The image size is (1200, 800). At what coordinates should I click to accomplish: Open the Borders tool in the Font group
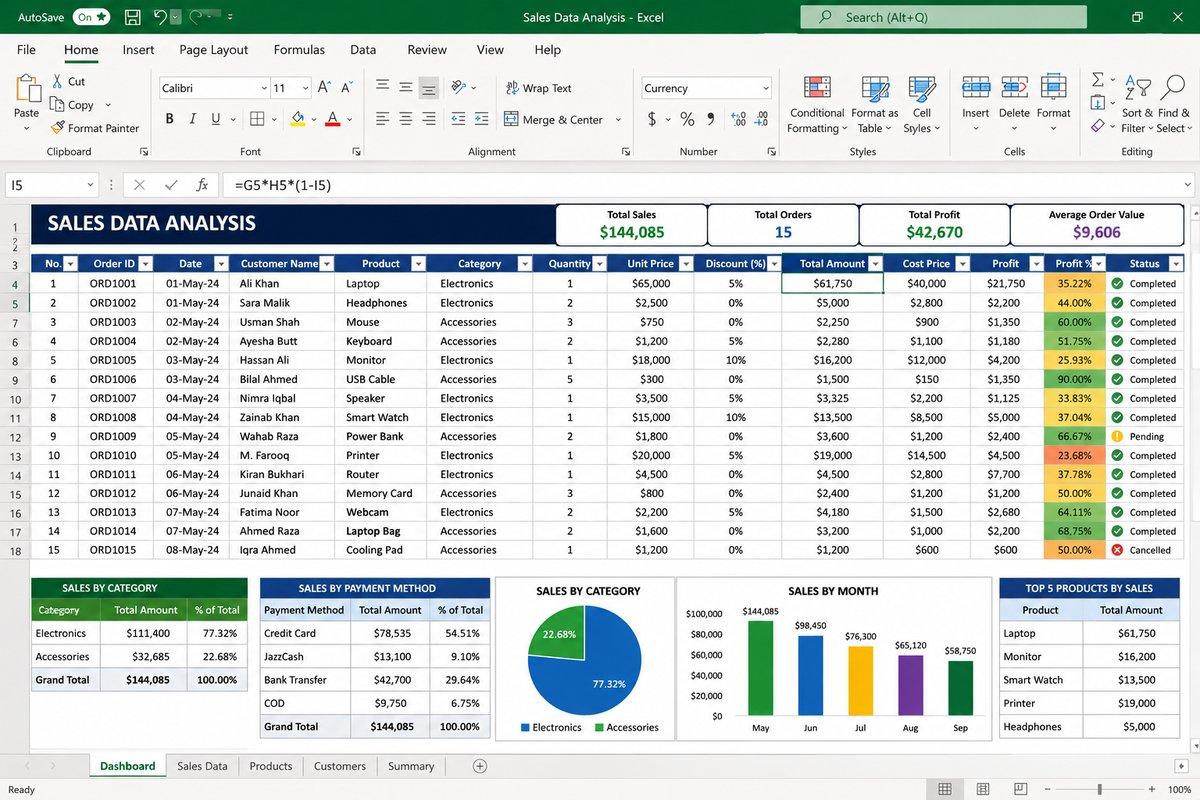[257, 119]
